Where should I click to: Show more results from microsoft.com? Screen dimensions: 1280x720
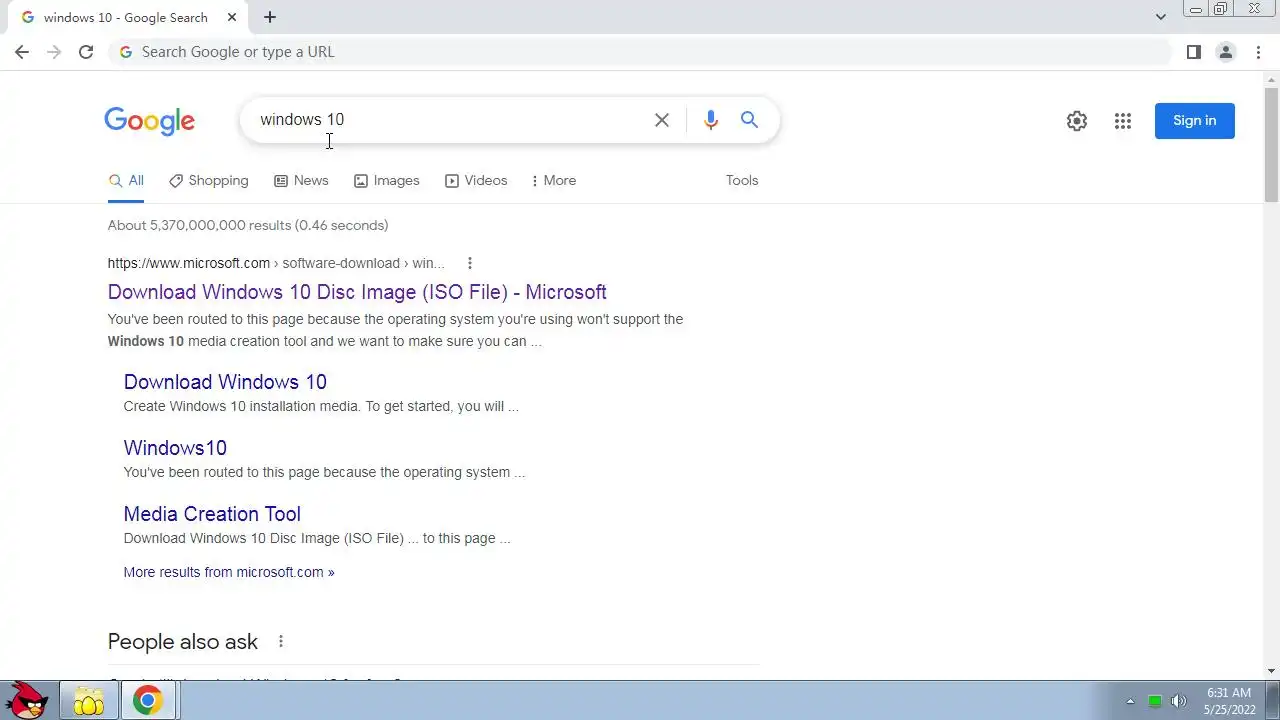coord(229,572)
